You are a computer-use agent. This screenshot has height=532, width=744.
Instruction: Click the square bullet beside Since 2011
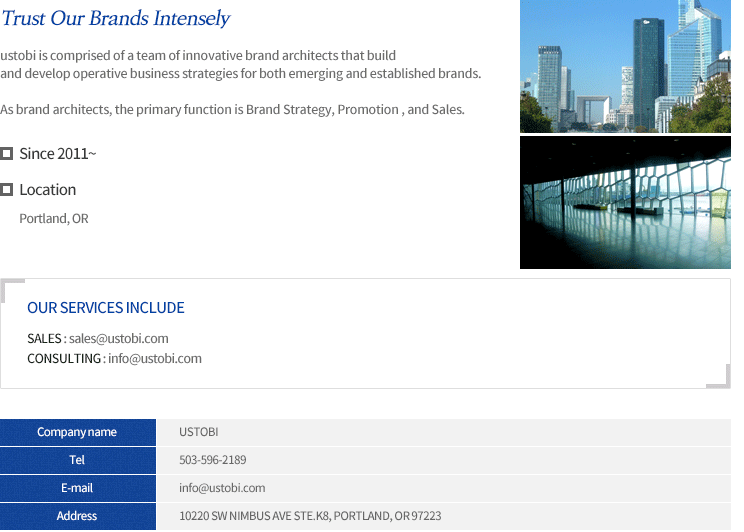[x=6, y=154]
